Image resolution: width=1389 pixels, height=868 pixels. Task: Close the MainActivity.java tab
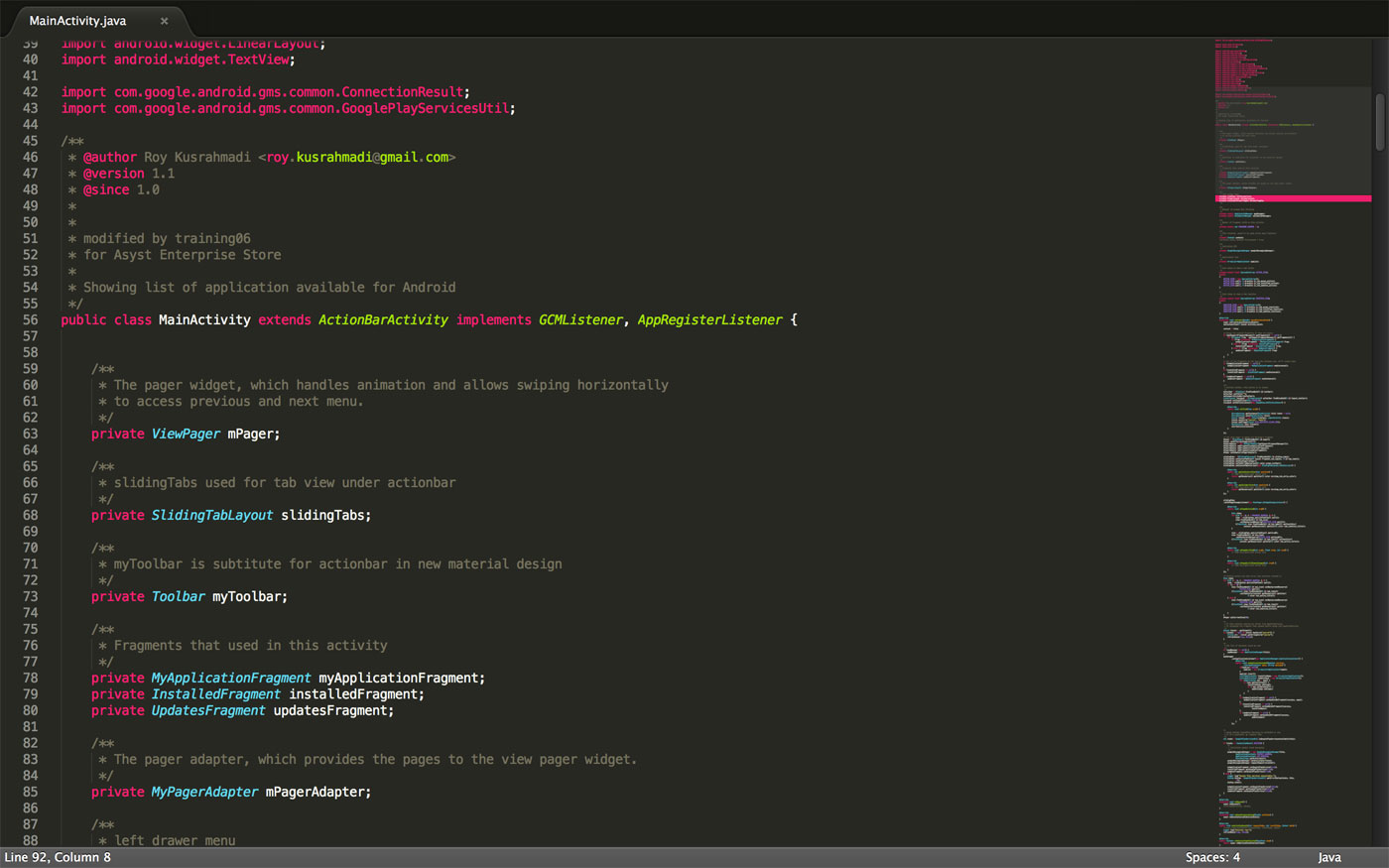tap(165, 21)
